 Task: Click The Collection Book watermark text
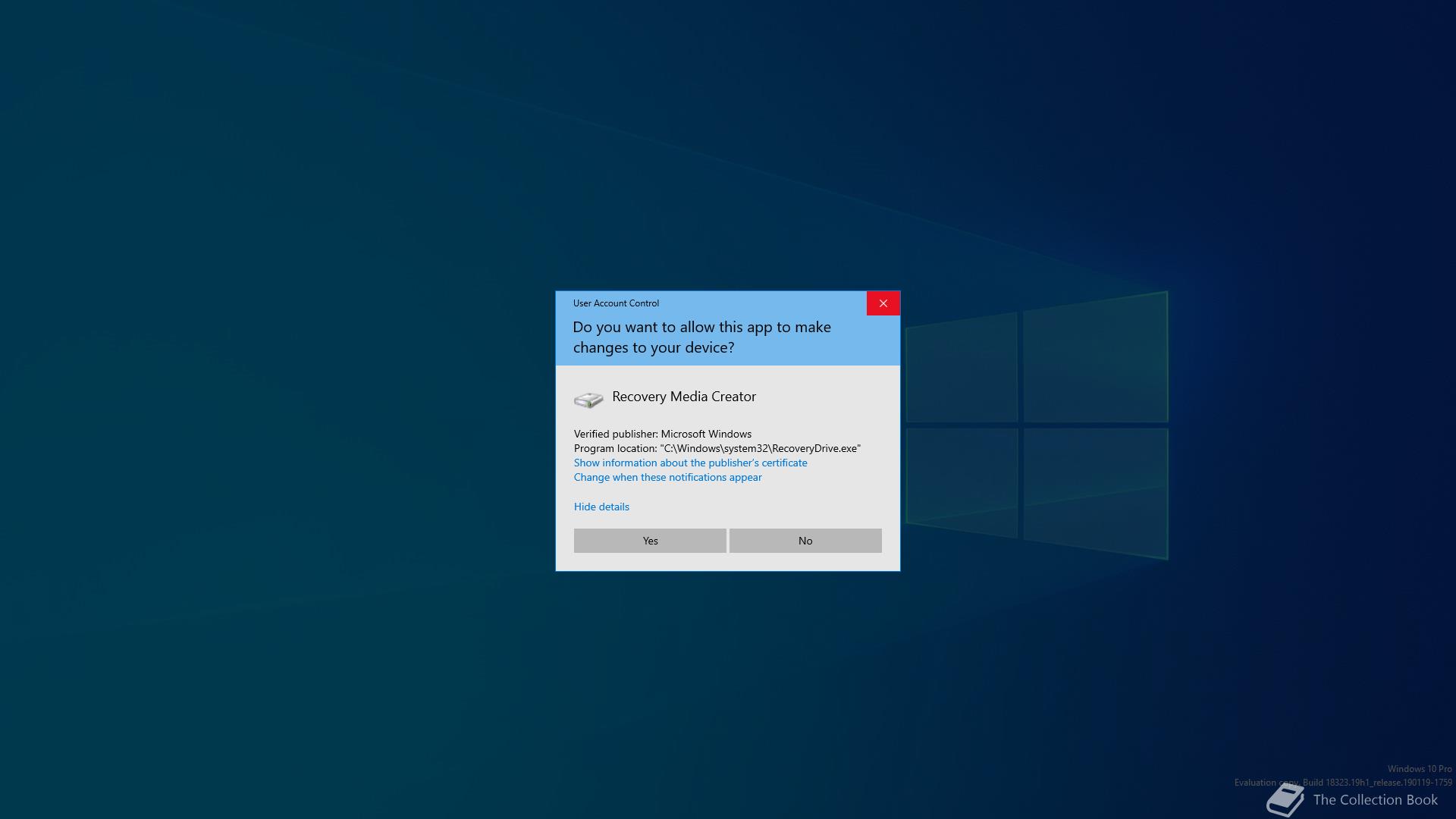[x=1375, y=800]
